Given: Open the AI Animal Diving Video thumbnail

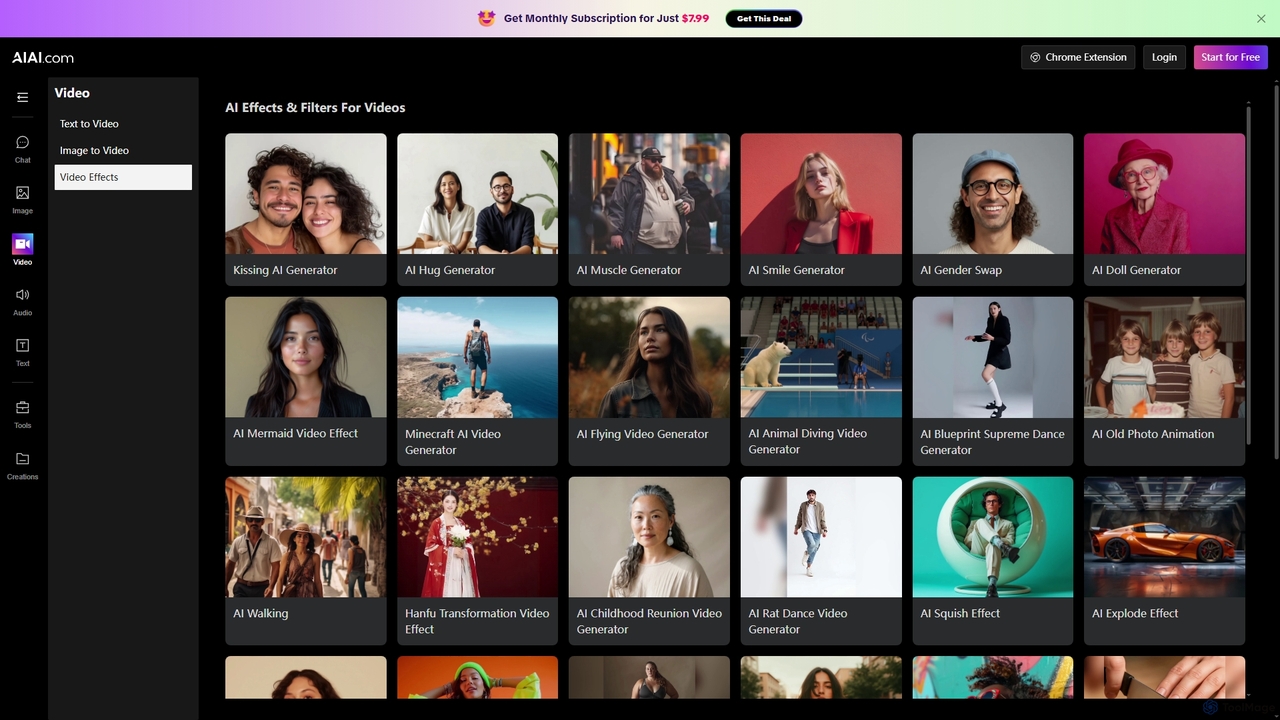Looking at the screenshot, I should point(821,357).
